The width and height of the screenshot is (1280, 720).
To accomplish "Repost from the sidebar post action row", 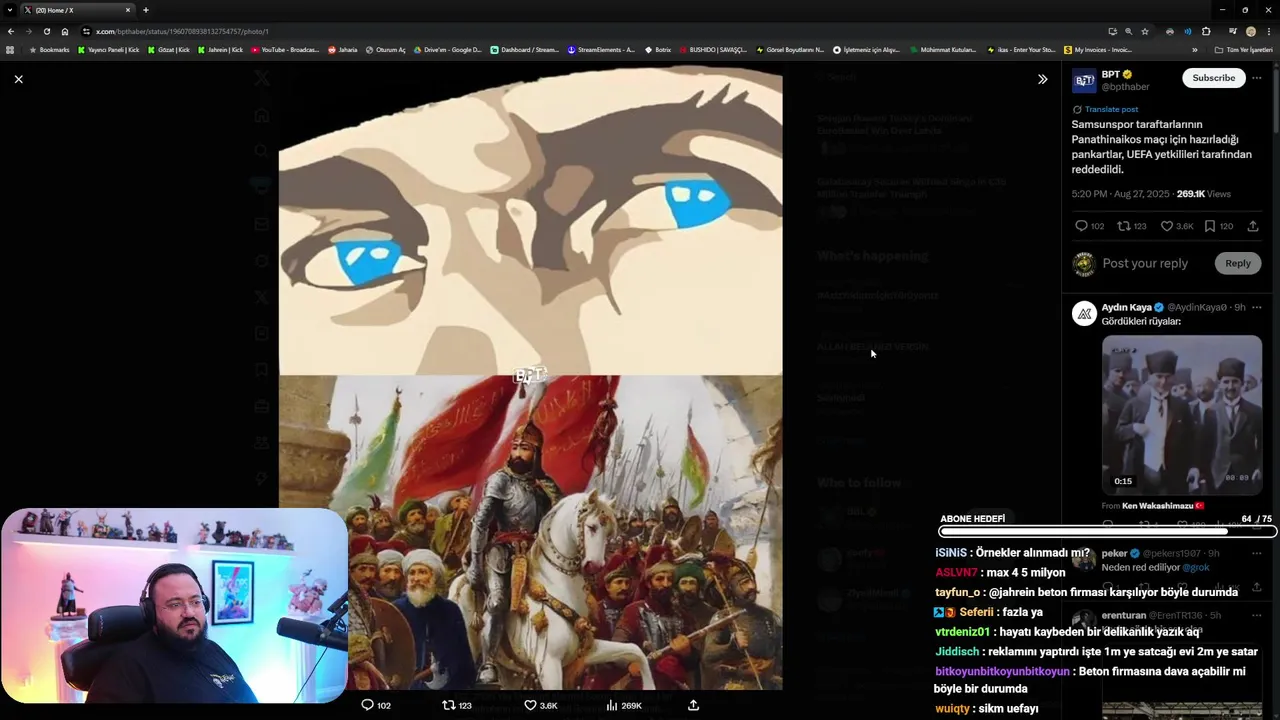I will [x=1123, y=226].
